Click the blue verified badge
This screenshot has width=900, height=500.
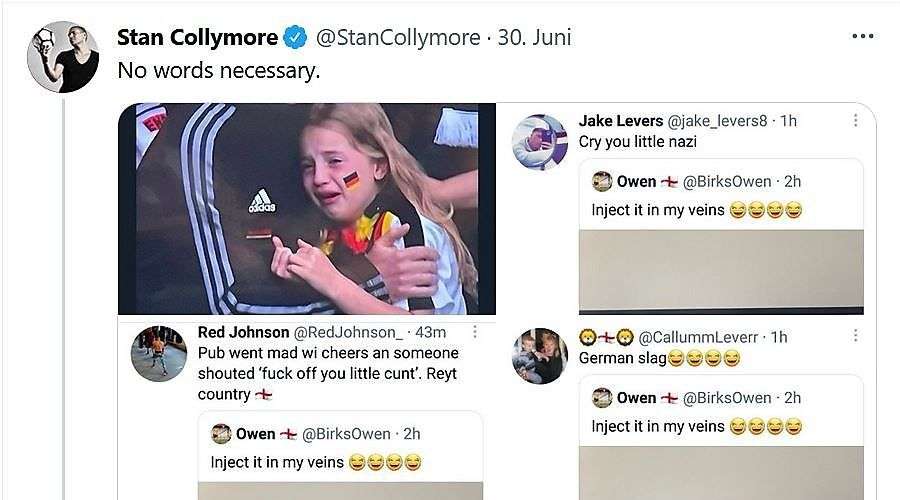point(295,37)
